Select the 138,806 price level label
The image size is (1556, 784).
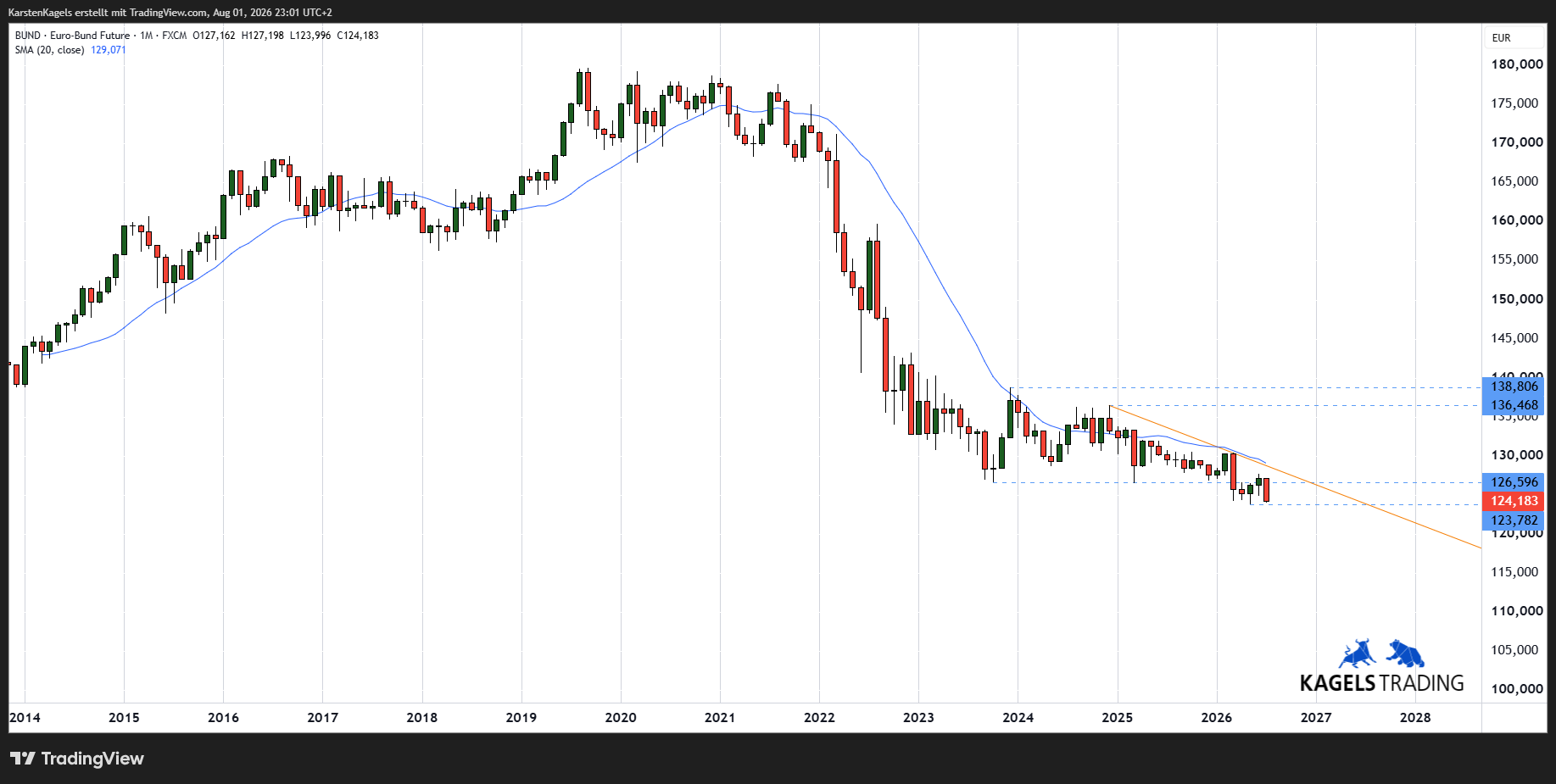click(1514, 386)
